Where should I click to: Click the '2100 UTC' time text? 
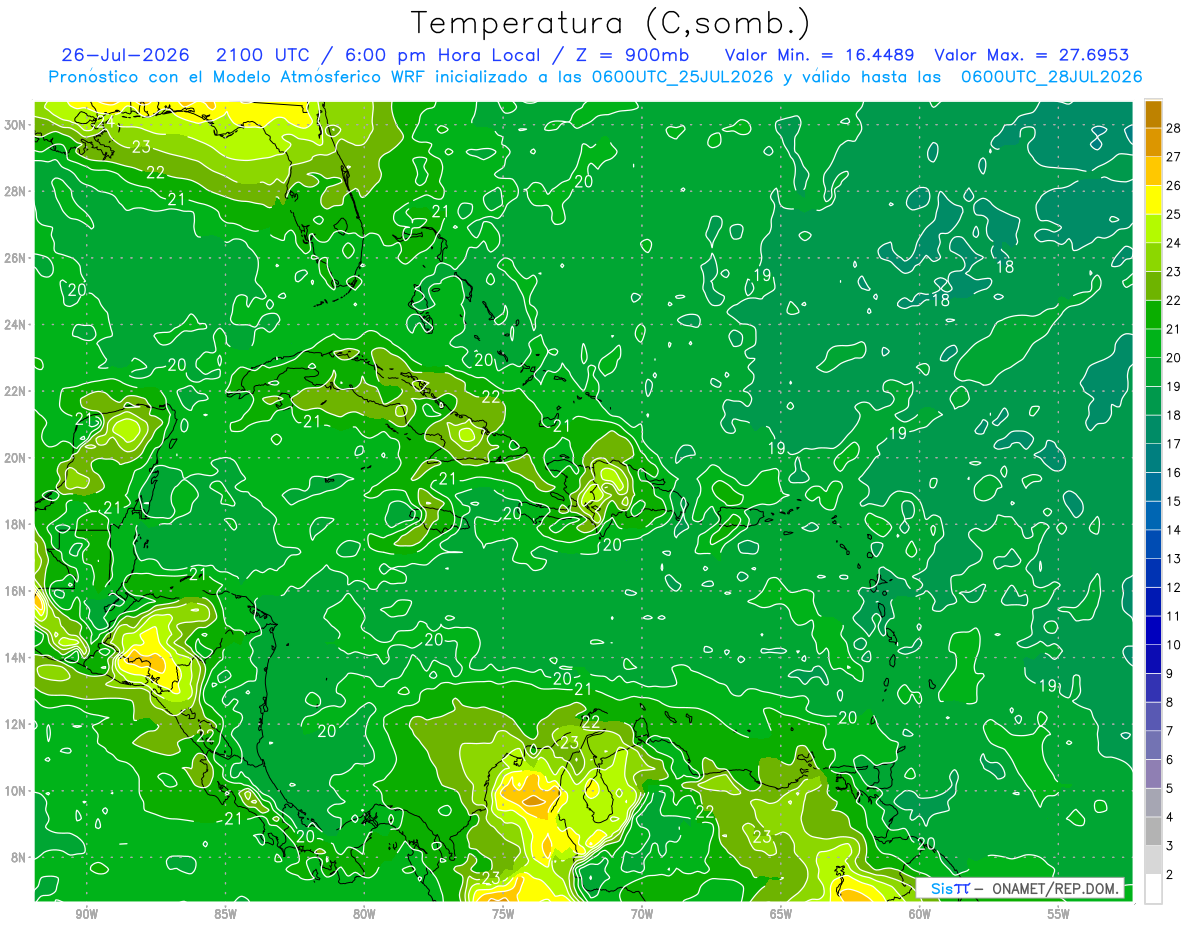point(263,55)
